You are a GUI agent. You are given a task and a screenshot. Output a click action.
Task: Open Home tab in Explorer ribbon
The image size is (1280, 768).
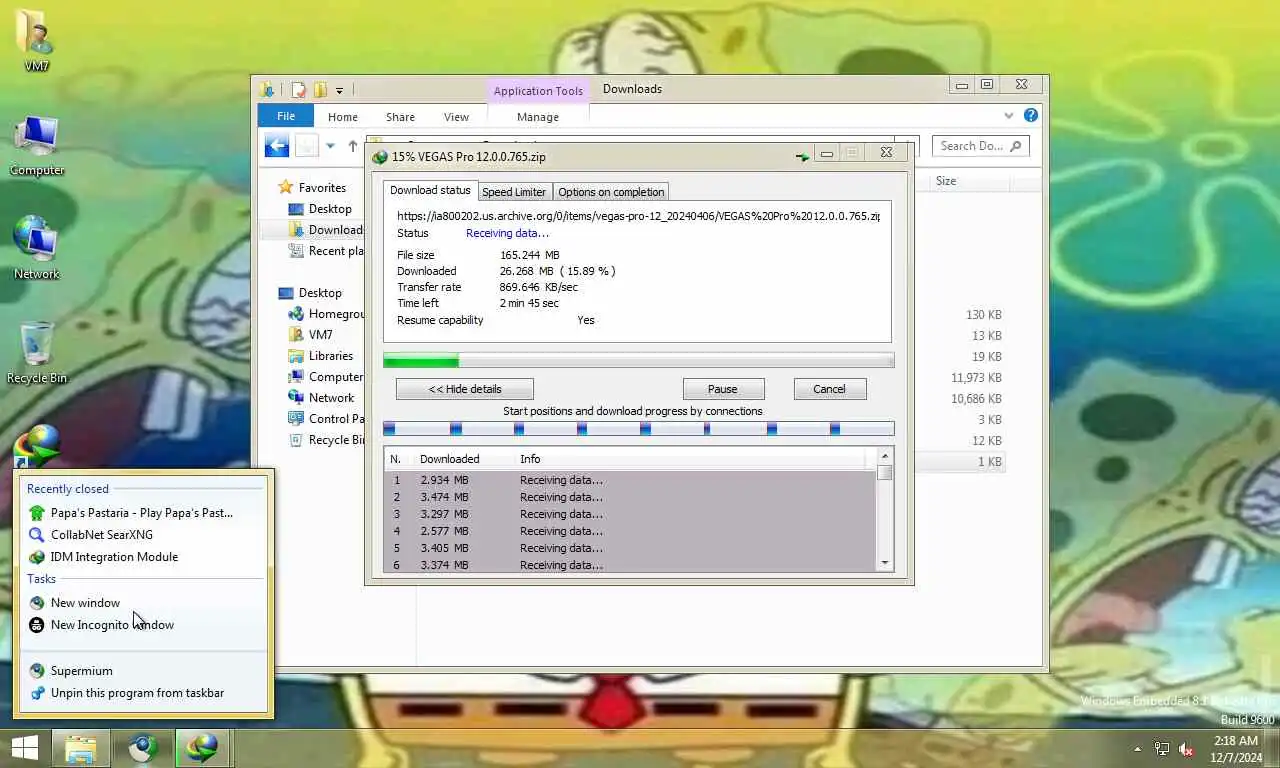343,117
